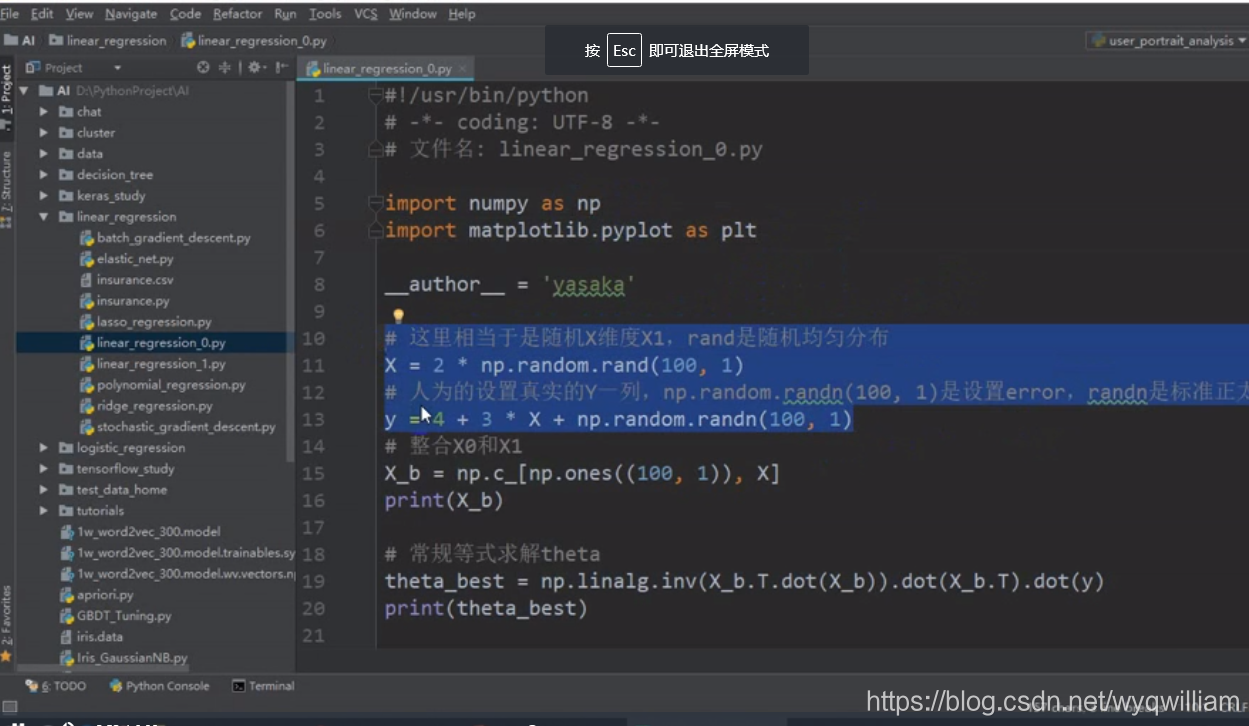Click the Esc key hint in fullscreen notice
This screenshot has height=726, width=1249.
pyautogui.click(x=624, y=50)
